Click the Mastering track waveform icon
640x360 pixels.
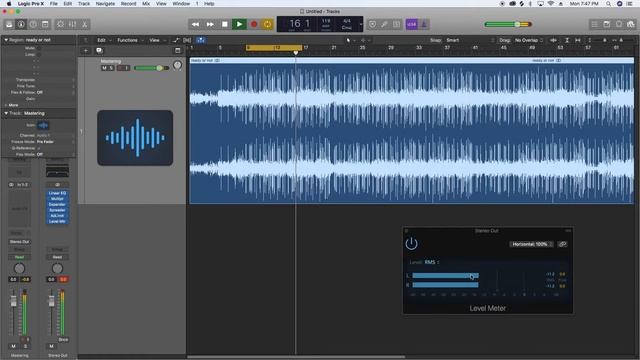click(135, 138)
